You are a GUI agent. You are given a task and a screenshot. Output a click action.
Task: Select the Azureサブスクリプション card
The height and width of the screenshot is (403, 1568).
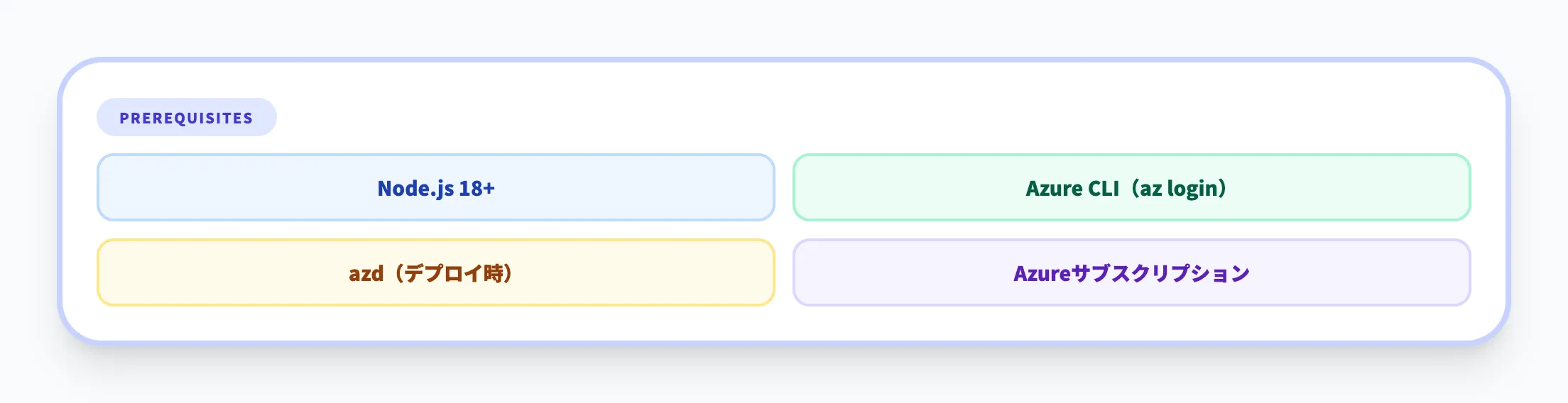point(1131,273)
